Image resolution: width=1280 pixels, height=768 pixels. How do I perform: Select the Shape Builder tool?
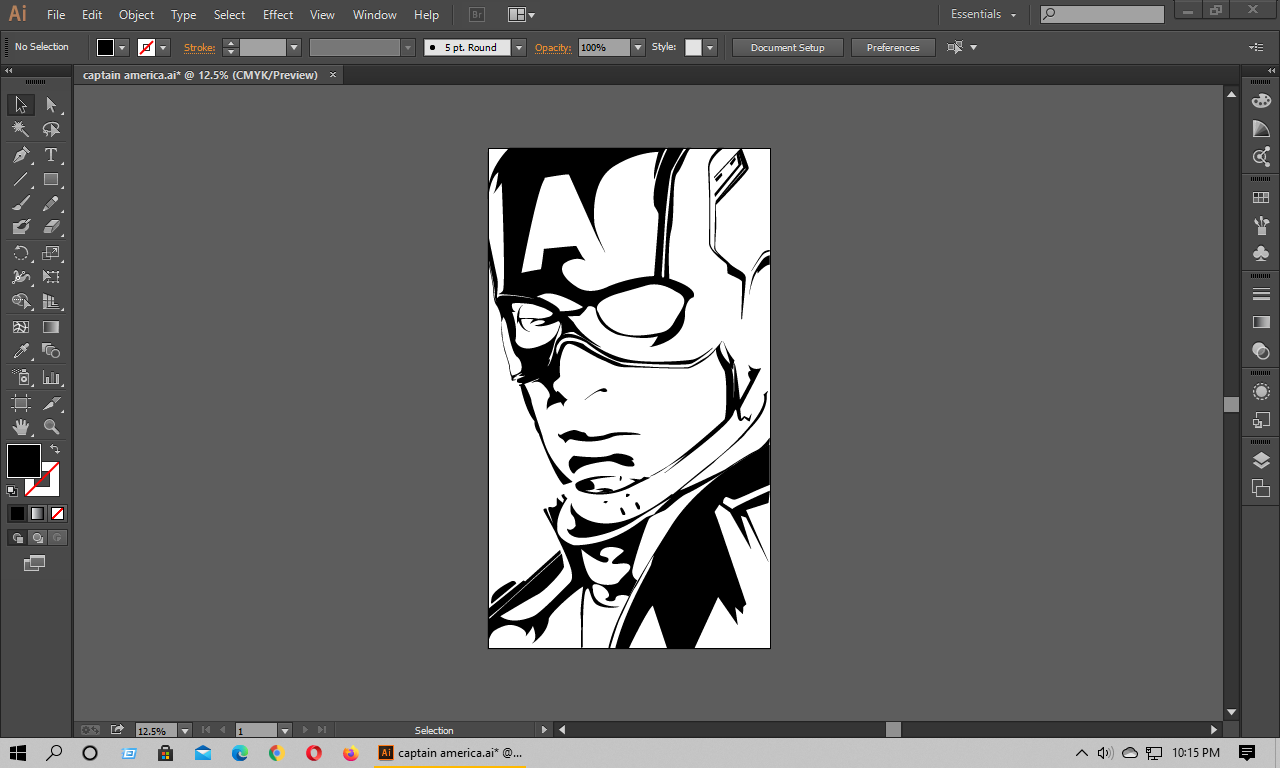click(x=21, y=301)
